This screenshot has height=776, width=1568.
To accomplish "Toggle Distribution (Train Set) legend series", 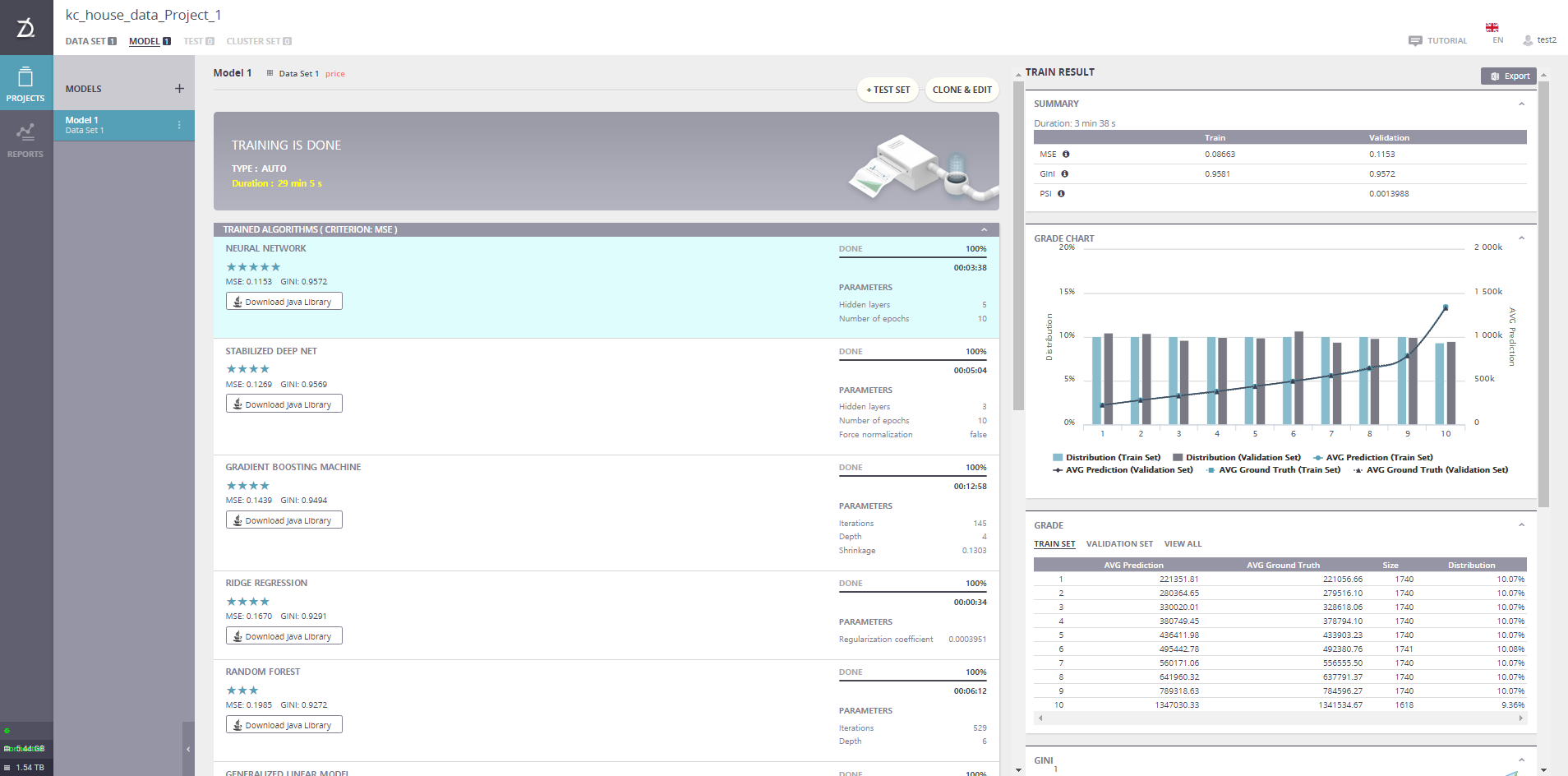I will pos(1106,457).
